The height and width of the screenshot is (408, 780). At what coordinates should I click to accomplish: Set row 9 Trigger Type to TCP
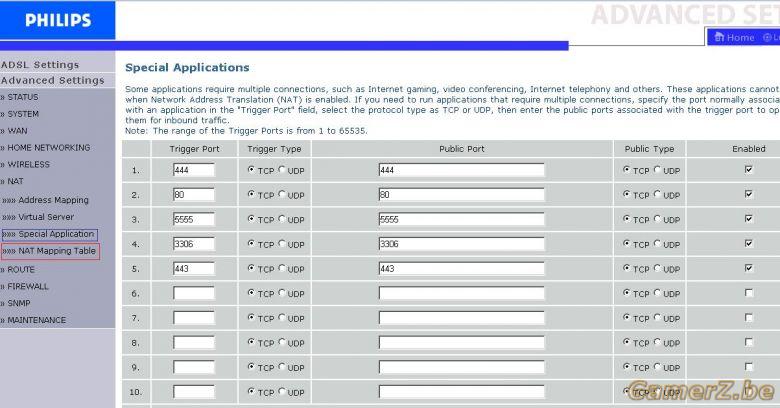tap(251, 367)
